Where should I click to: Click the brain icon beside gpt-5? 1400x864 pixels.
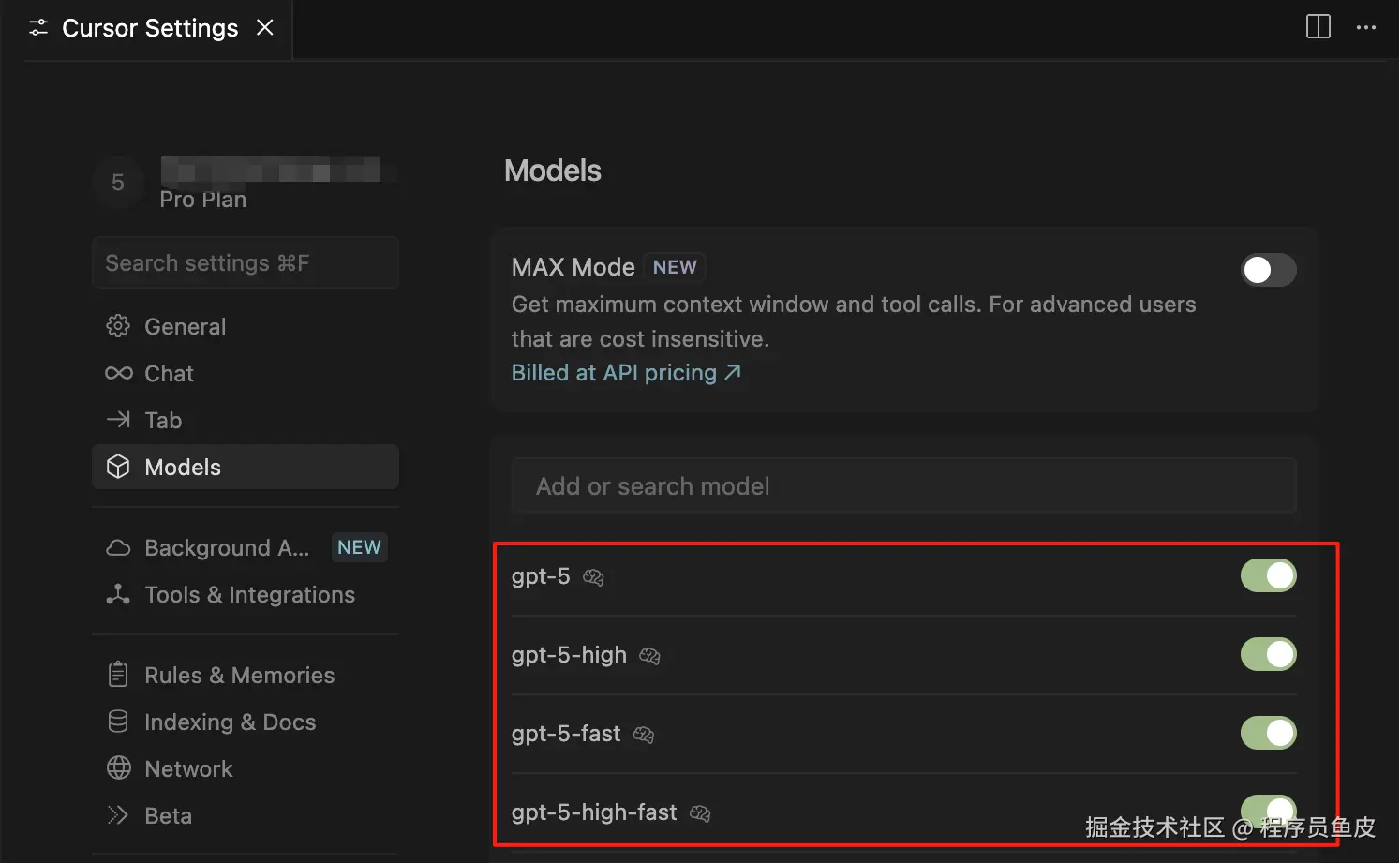(x=593, y=577)
